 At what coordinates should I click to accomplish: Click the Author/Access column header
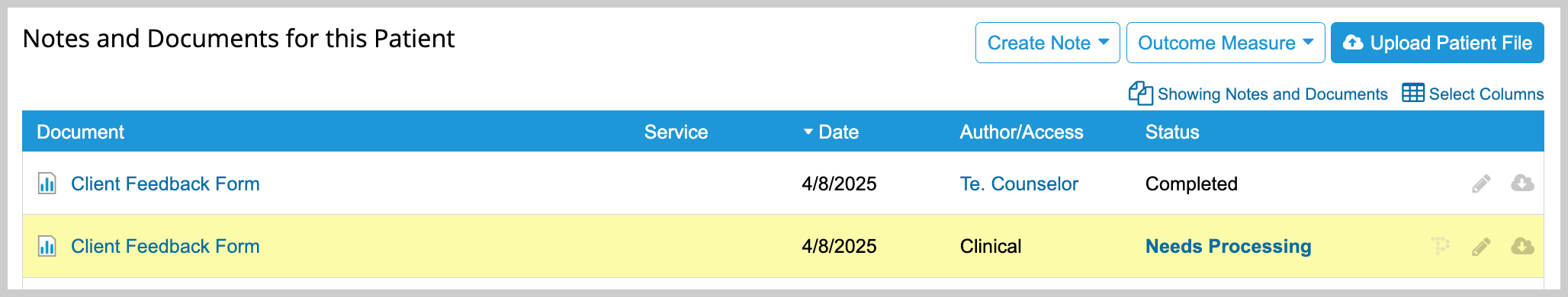(x=1021, y=132)
